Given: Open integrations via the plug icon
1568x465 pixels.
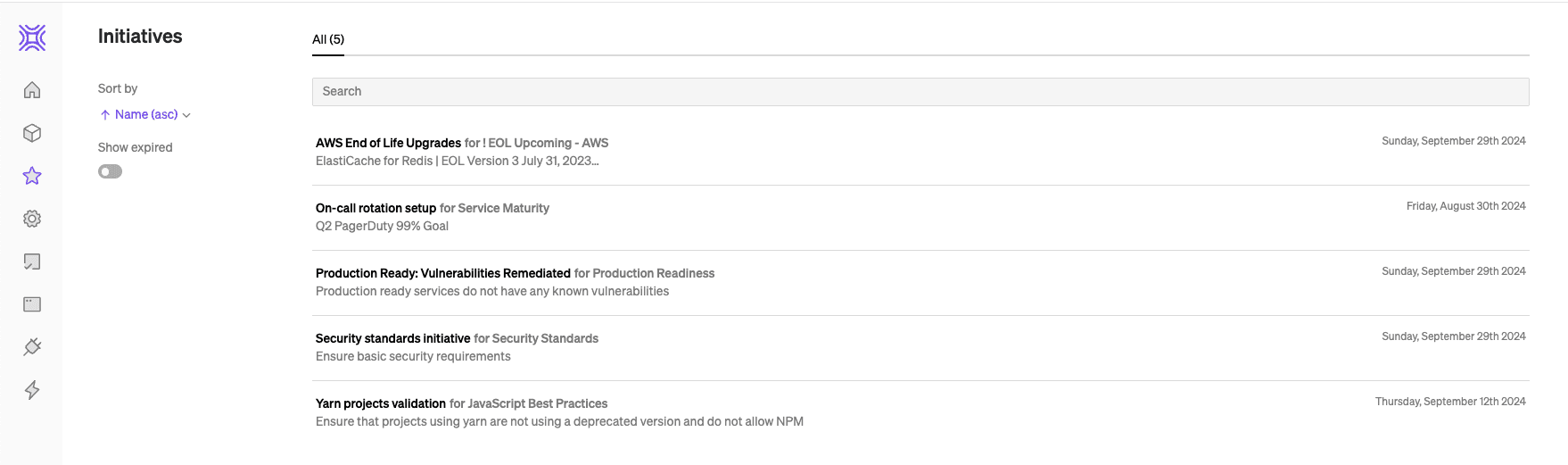Looking at the screenshot, I should click(32, 347).
